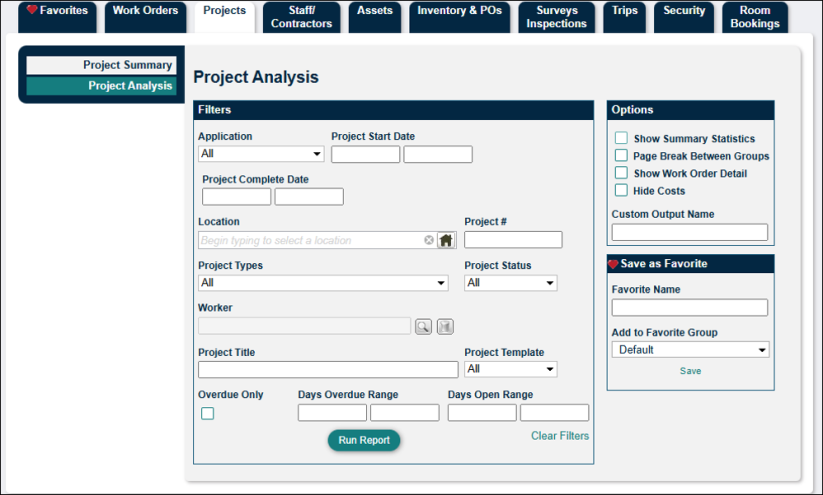This screenshot has height=495, width=823.
Task: Click the first Project Complete Date field
Action: pos(237,197)
